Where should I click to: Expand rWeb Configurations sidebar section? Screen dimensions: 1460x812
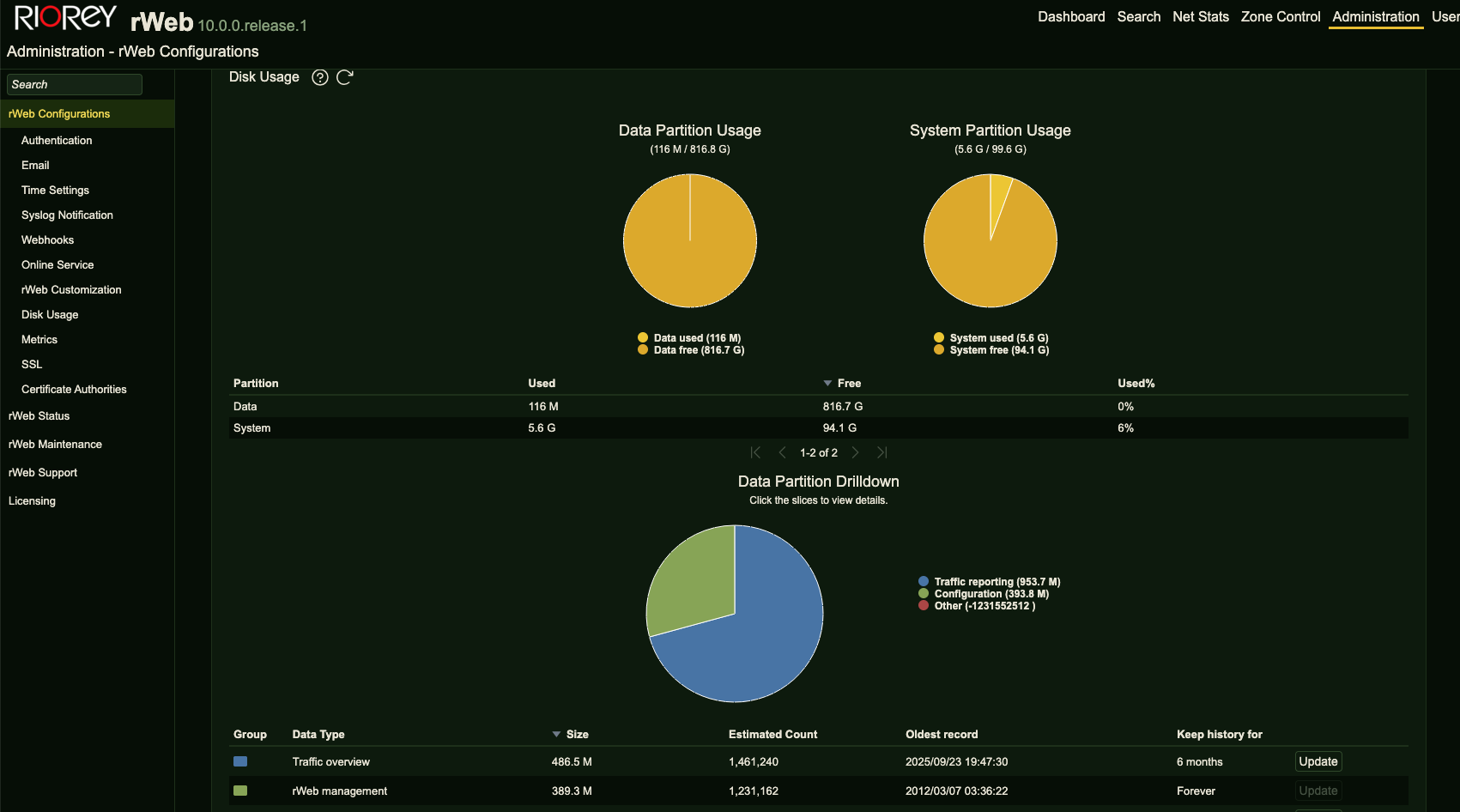click(88, 113)
